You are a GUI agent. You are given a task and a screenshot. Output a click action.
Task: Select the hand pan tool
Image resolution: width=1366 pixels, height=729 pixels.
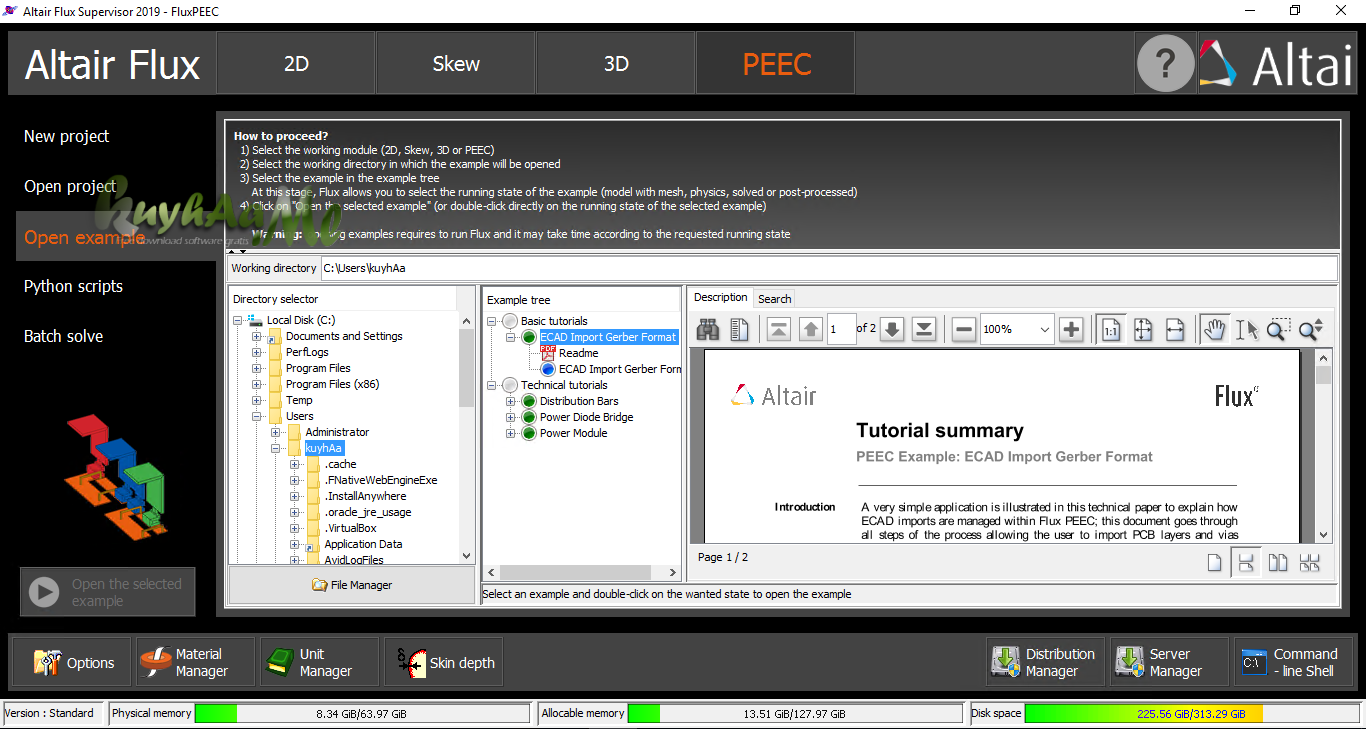(x=1215, y=329)
